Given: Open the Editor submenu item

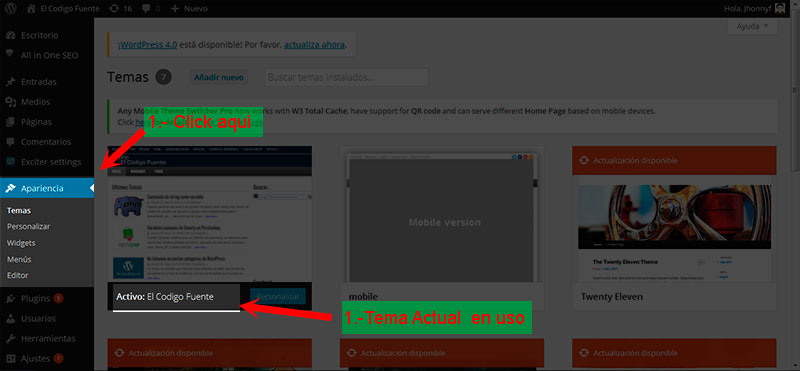Looking at the screenshot, I should coord(17,275).
